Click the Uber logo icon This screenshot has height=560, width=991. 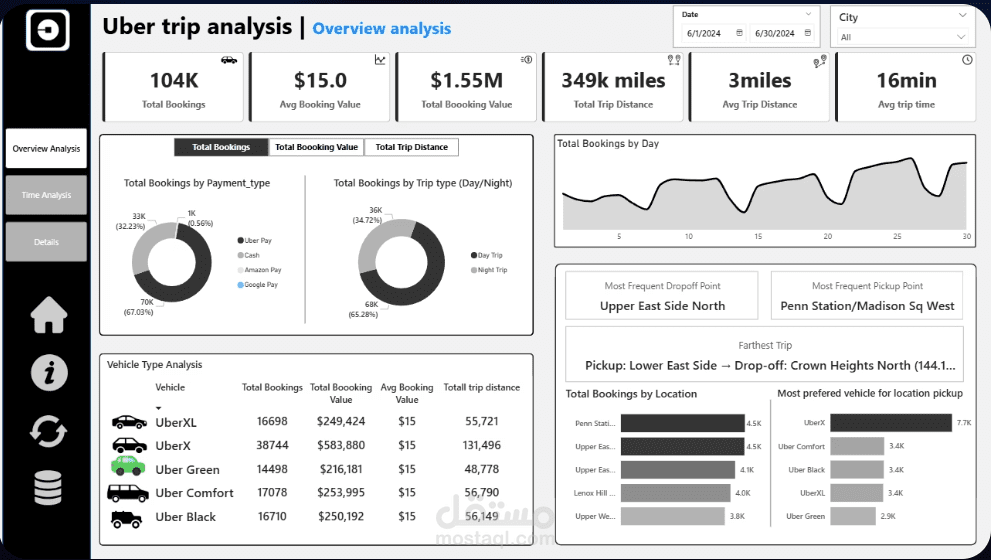click(x=47, y=30)
